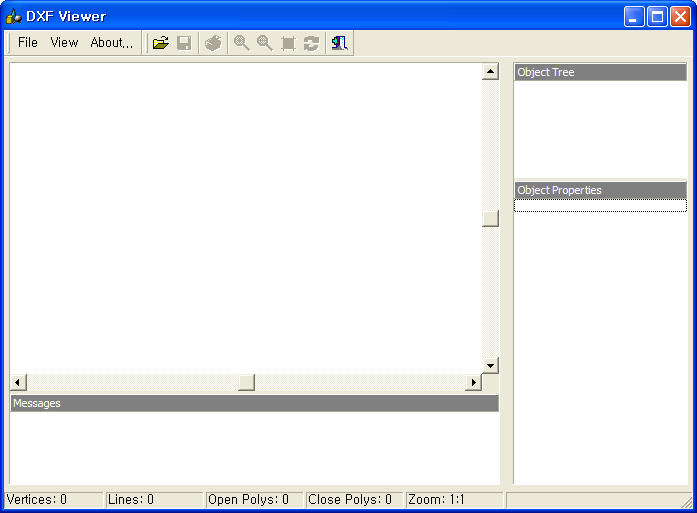
Task: Click the horizontal scrollbar left arrow
Action: pos(18,382)
